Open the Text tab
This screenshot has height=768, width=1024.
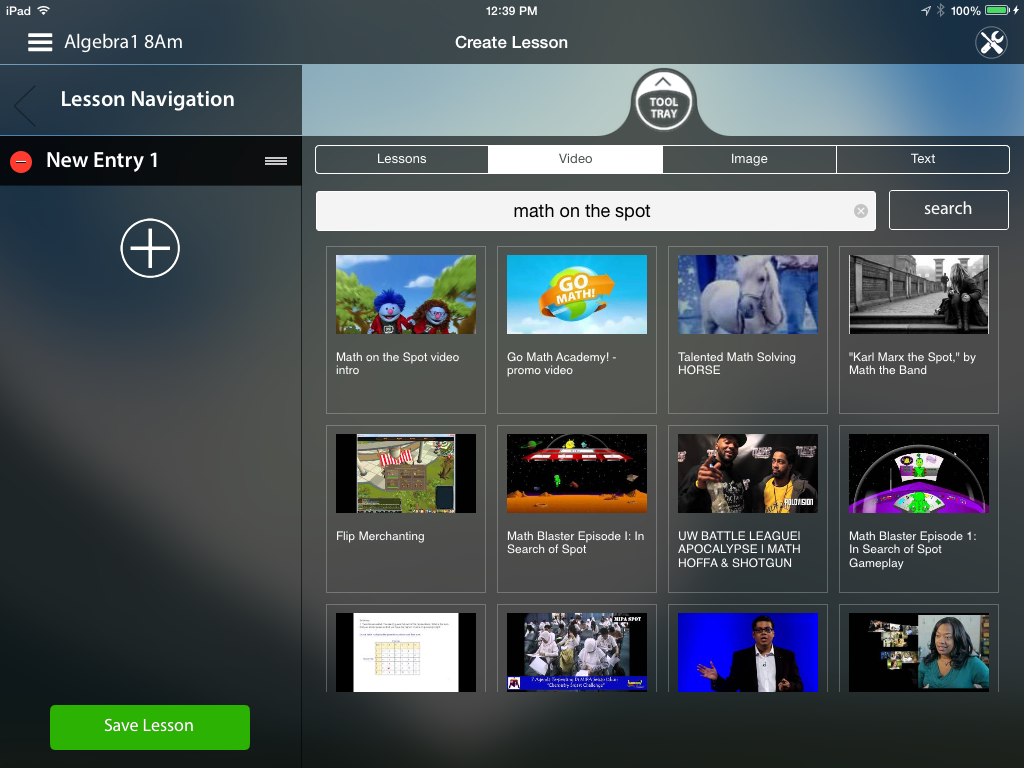click(923, 159)
